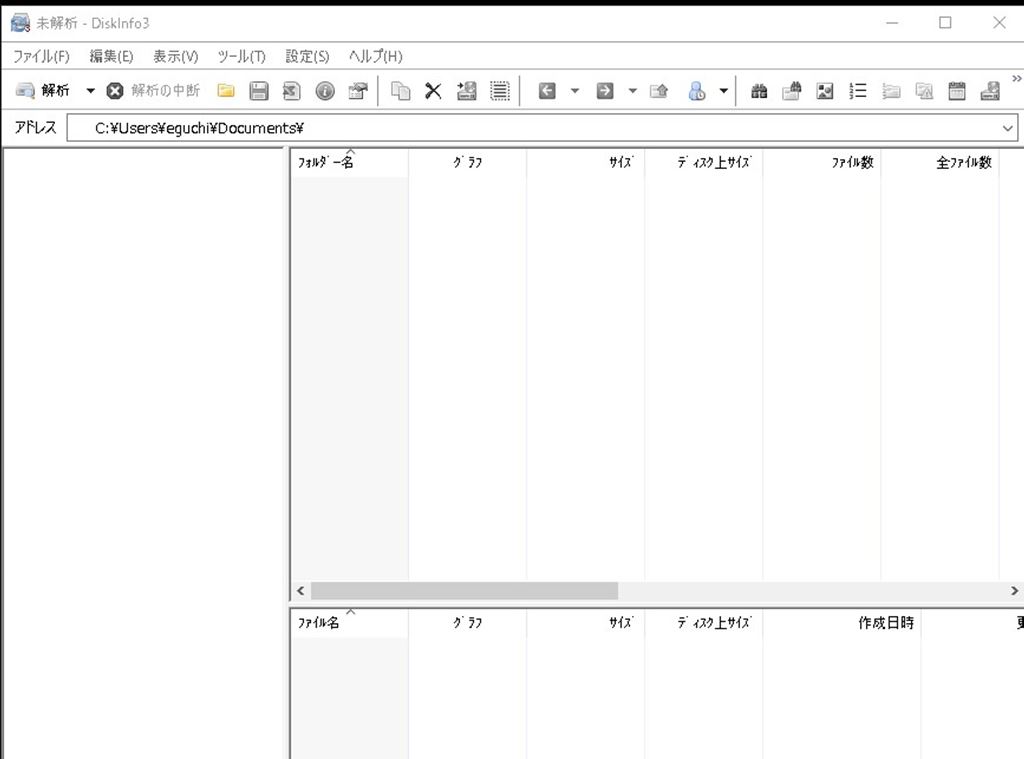The image size is (1024, 759).
Task: Expand the address path combo box
Action: pos(1007,128)
